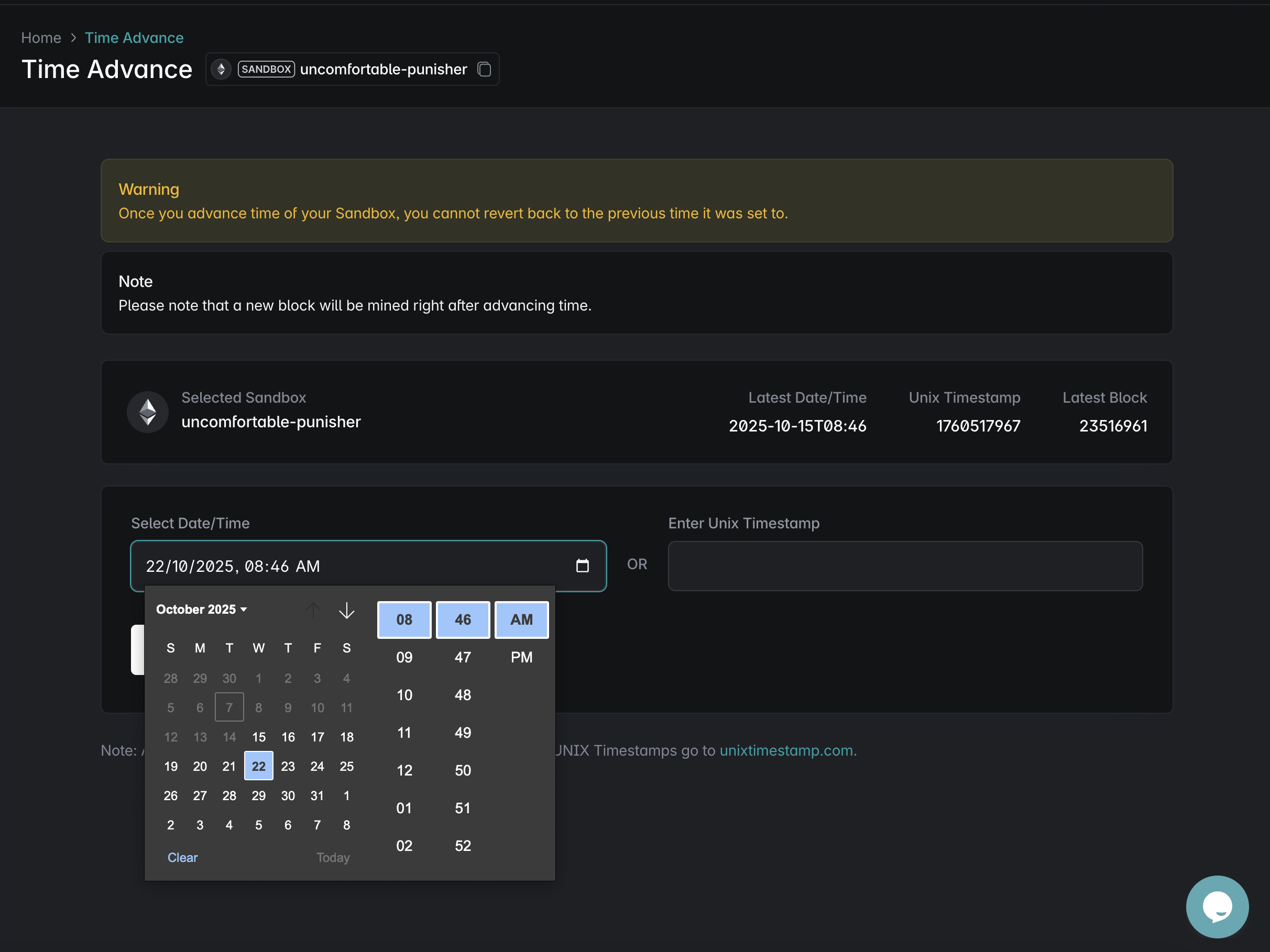Select AM in time picker
The width and height of the screenshot is (1270, 952).
521,620
